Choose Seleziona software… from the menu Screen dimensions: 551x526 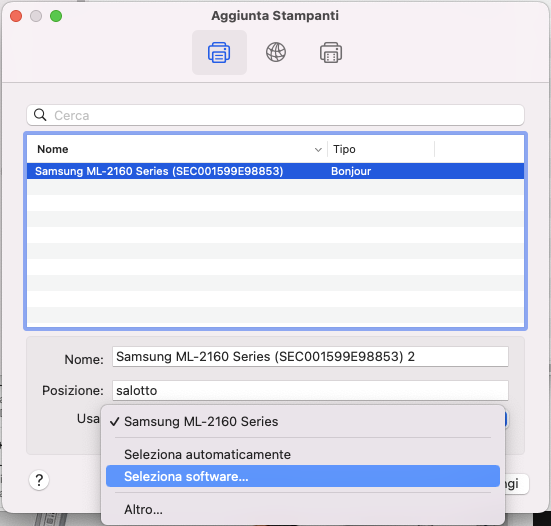coord(303,476)
